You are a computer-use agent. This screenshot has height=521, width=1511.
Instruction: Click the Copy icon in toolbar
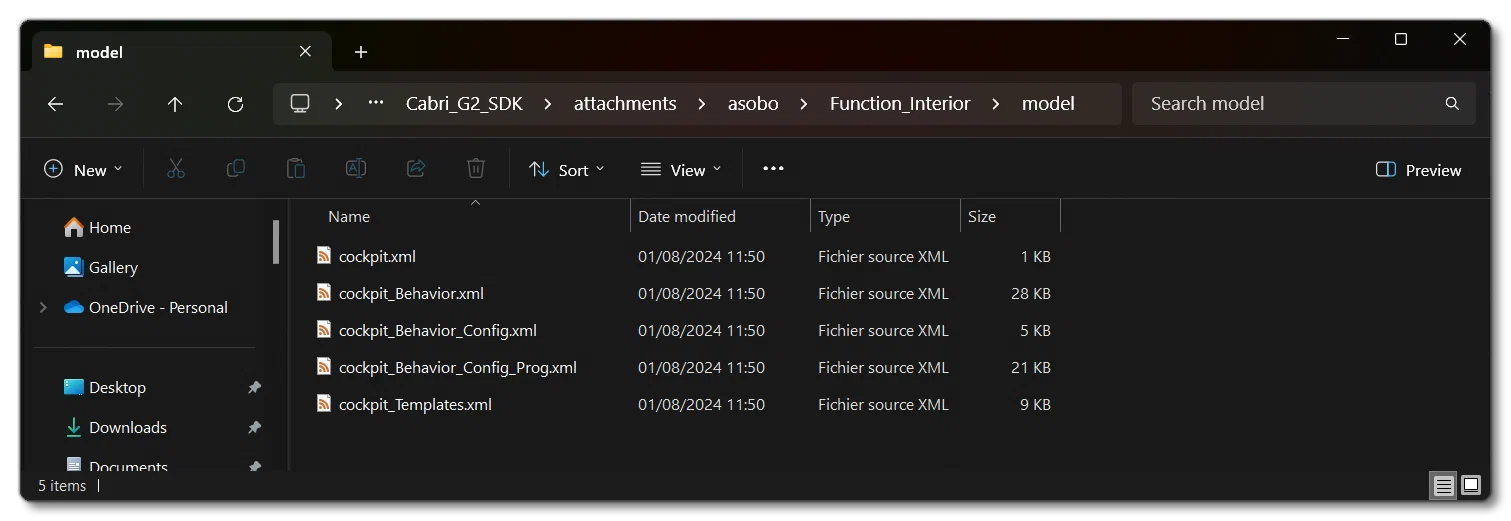(236, 169)
